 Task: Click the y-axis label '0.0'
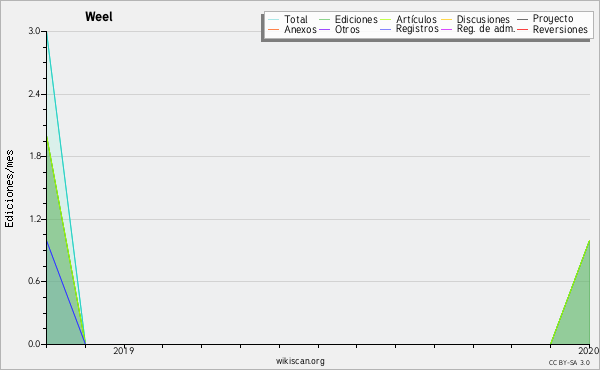34,344
